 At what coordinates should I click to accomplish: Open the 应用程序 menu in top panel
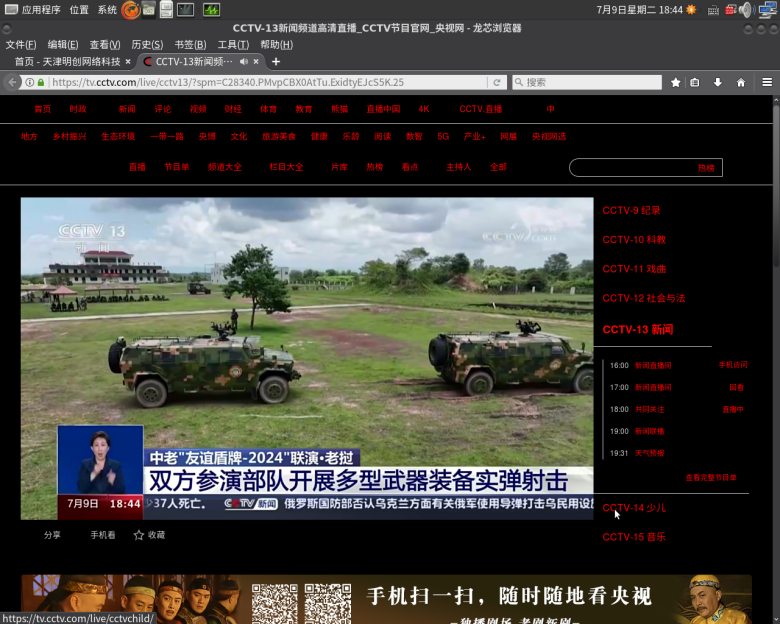34,9
